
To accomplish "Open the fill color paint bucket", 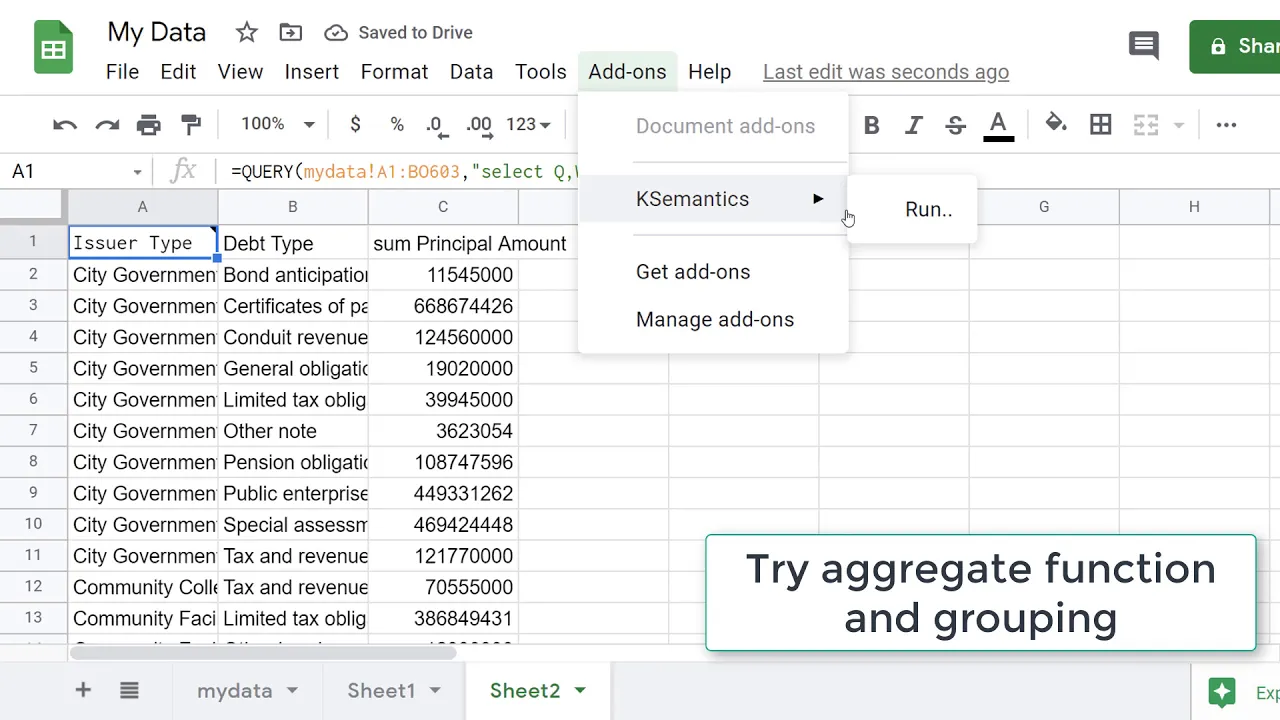I will click(x=1056, y=125).
